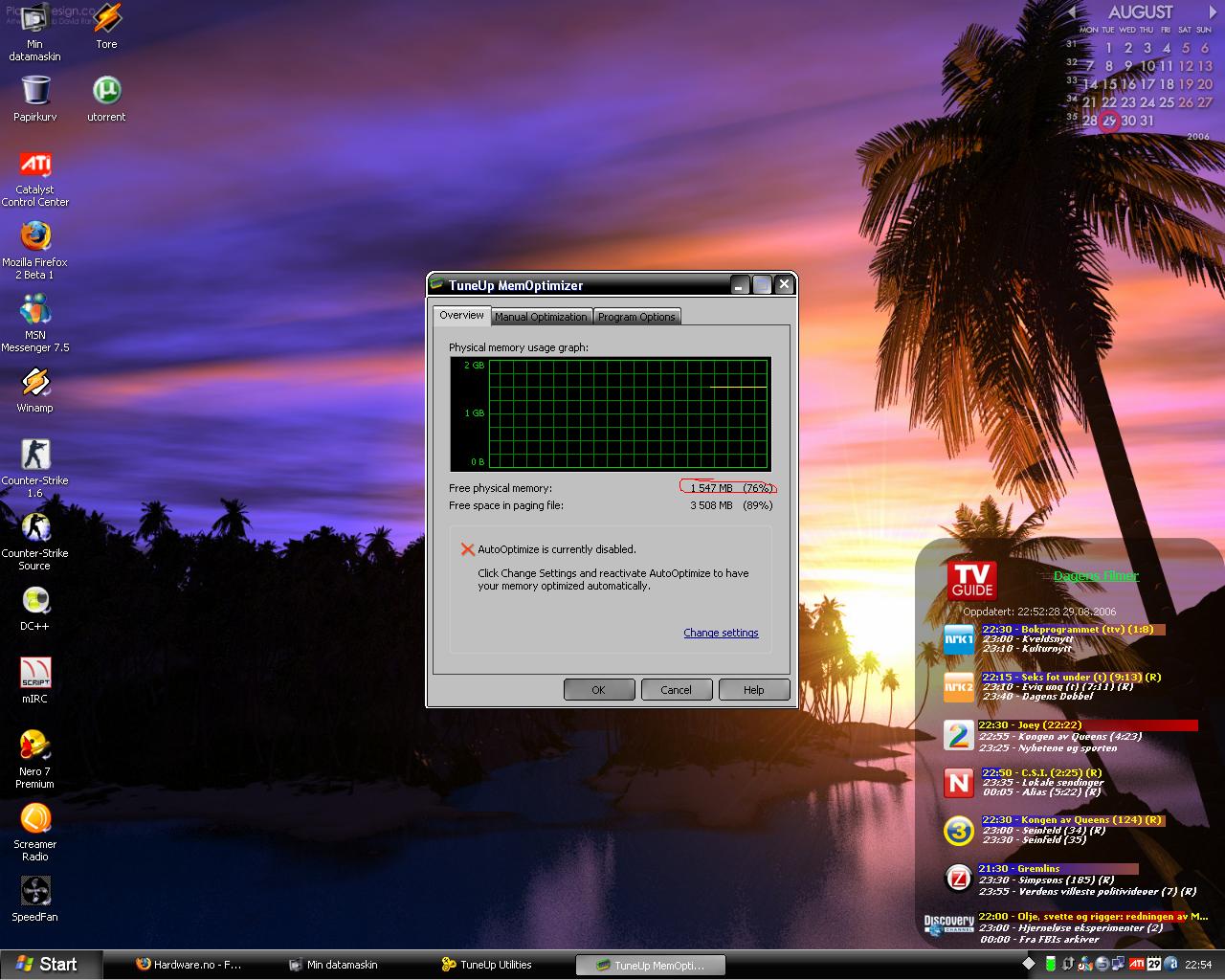The height and width of the screenshot is (980, 1225).
Task: Click the Cancel button in MemOptimizer
Action: point(676,689)
